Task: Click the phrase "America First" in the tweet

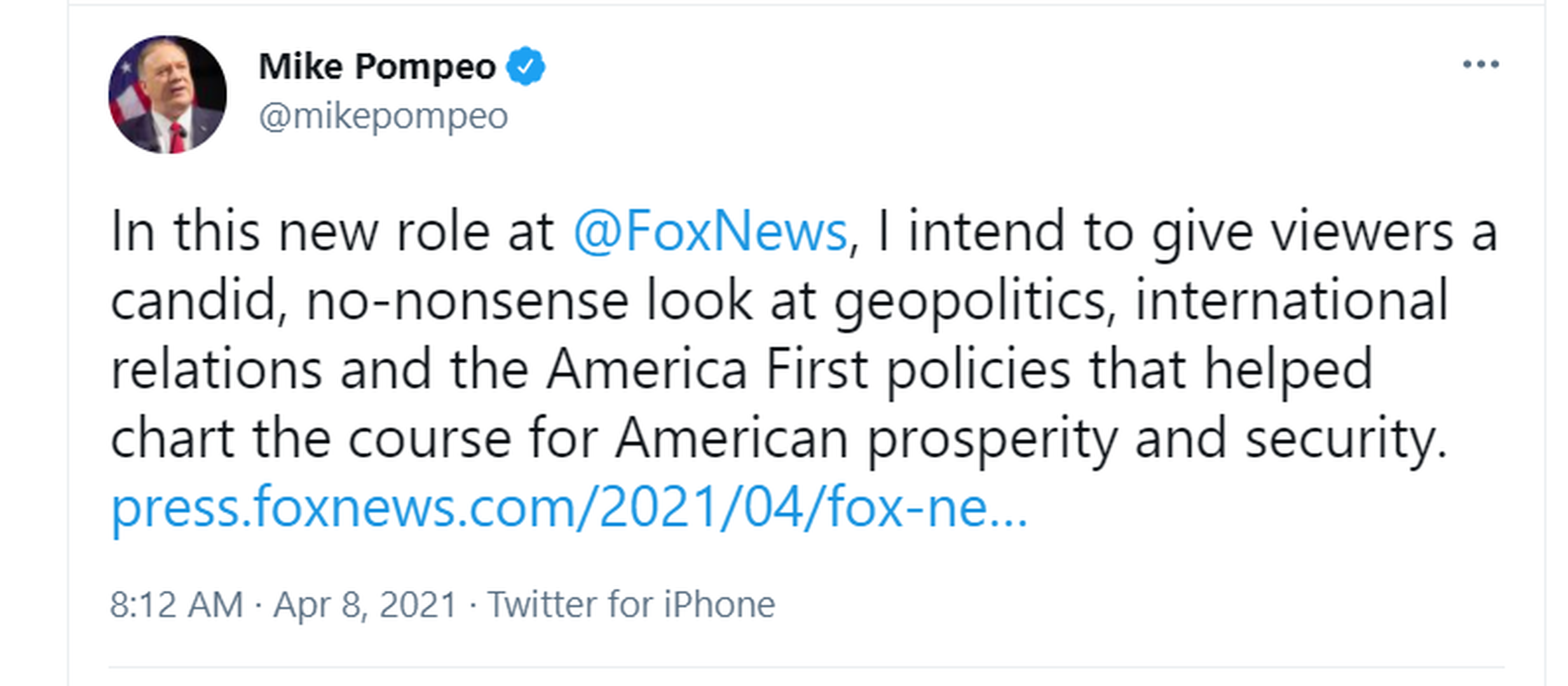Action: point(707,370)
